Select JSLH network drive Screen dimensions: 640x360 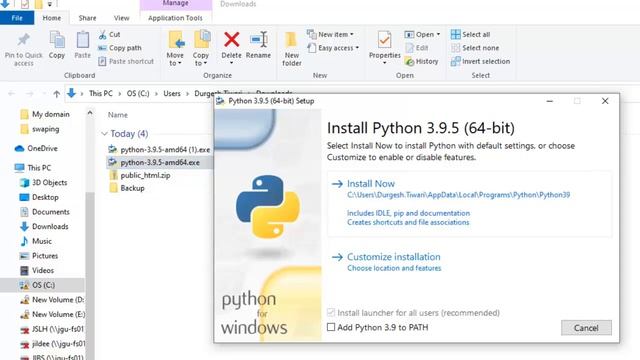(52, 329)
